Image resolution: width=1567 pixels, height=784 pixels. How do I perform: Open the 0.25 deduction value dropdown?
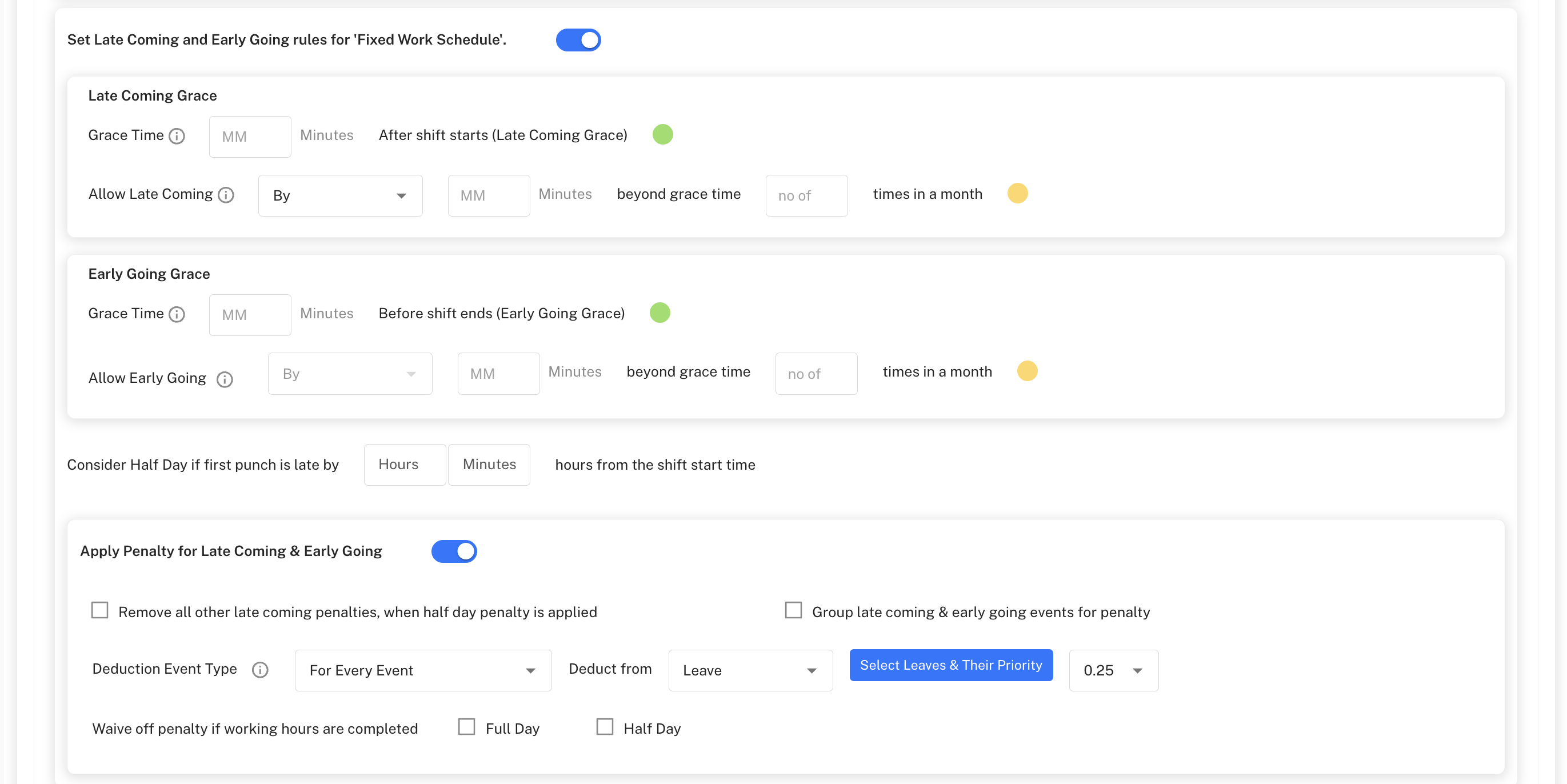[1113, 670]
